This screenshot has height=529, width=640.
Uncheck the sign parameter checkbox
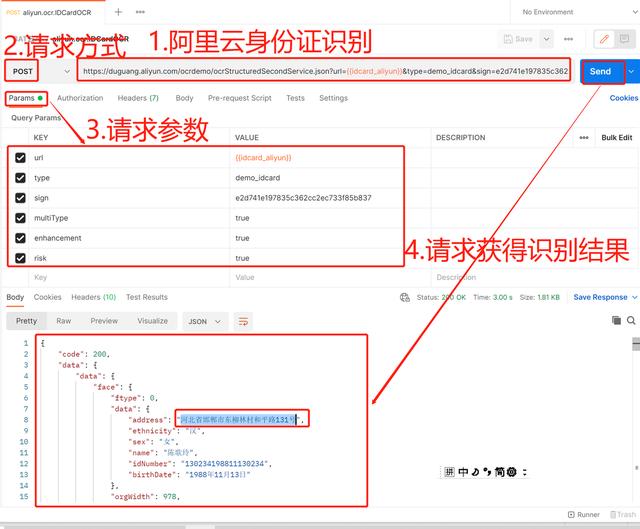pyautogui.click(x=20, y=198)
